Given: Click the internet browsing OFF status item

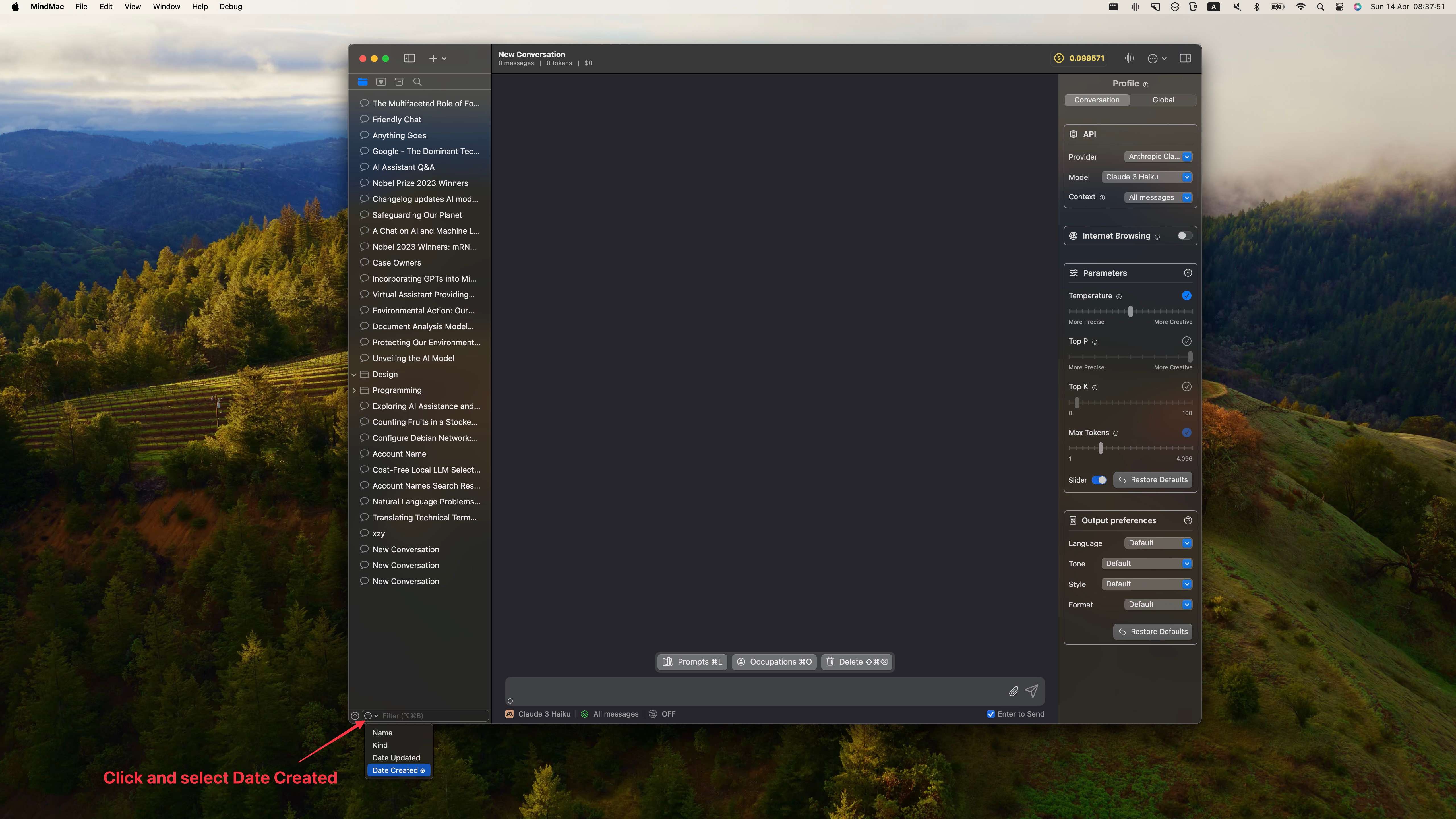Looking at the screenshot, I should 662,714.
